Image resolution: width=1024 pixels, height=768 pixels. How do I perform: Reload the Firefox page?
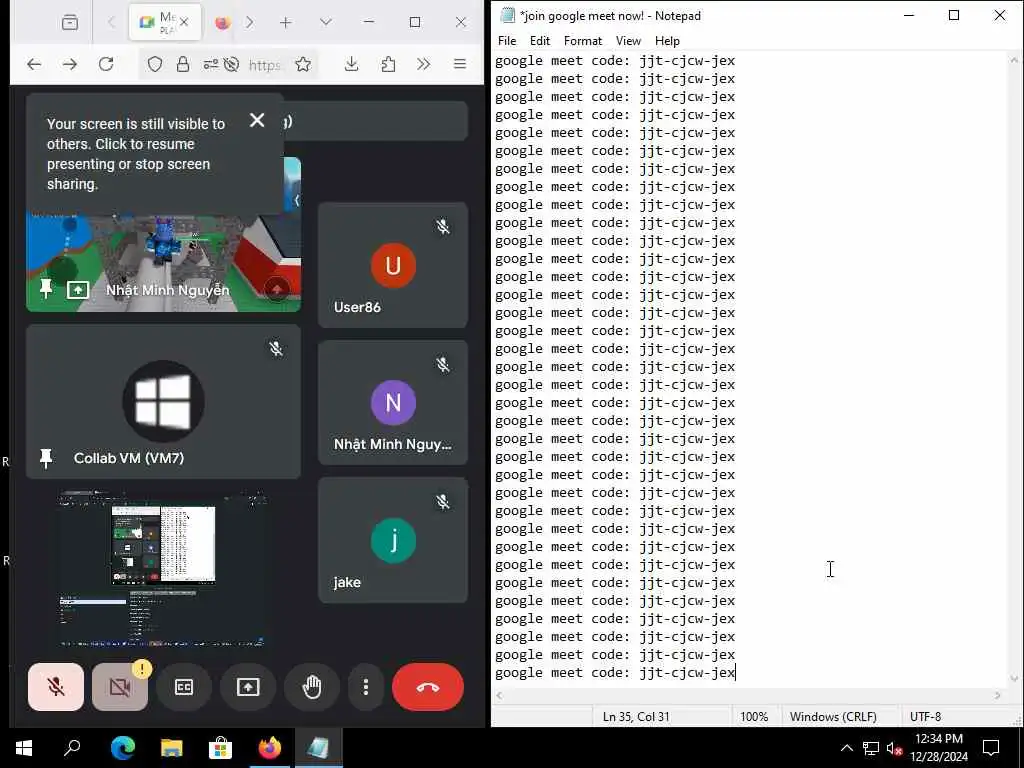(x=106, y=64)
